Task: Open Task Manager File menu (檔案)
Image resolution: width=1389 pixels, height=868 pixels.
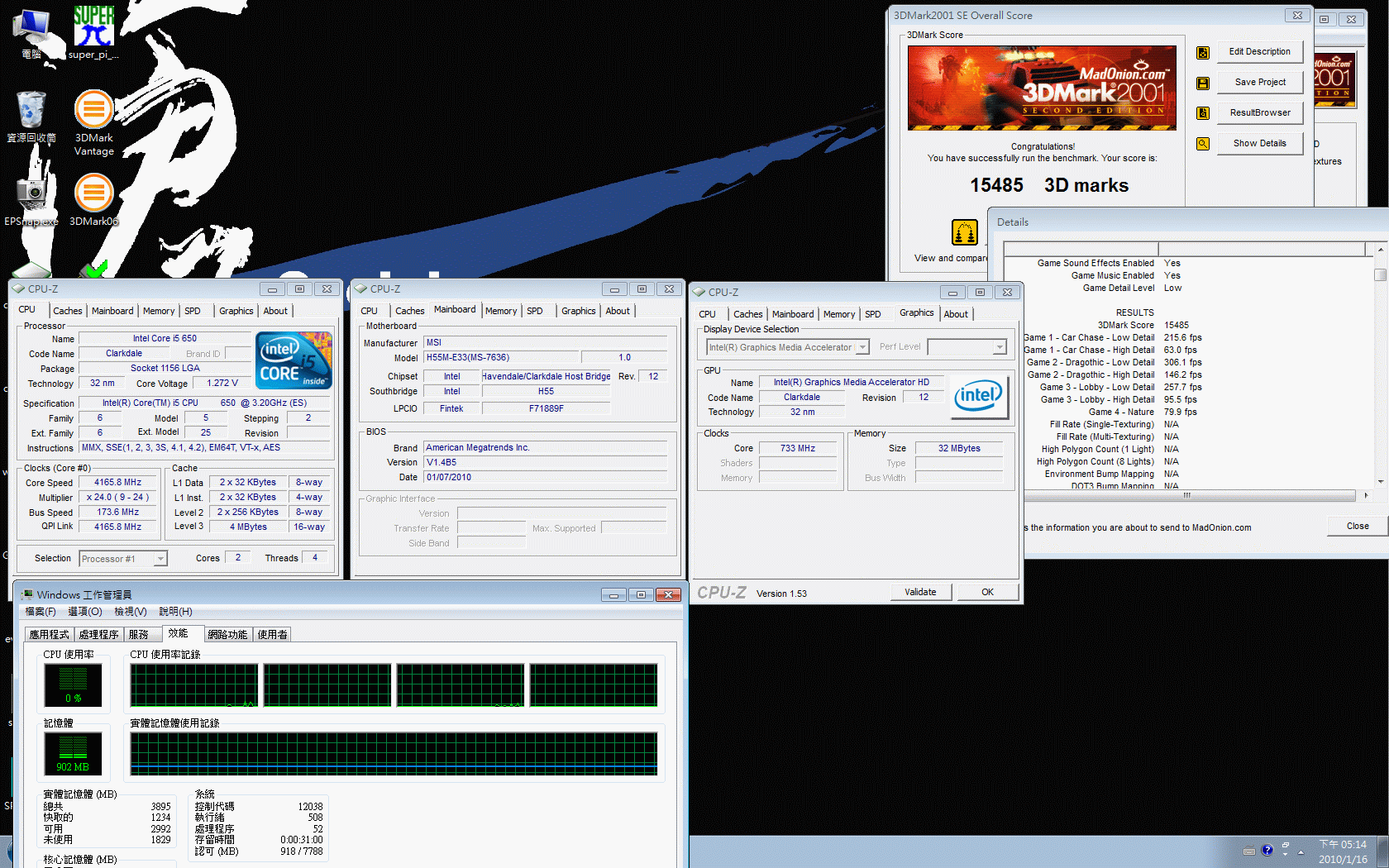Action: [x=41, y=612]
